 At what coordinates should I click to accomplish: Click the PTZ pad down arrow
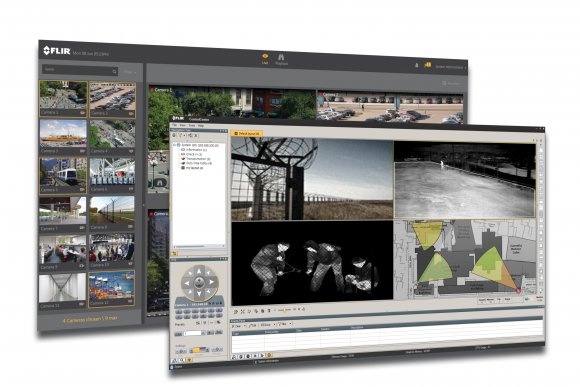(x=199, y=294)
